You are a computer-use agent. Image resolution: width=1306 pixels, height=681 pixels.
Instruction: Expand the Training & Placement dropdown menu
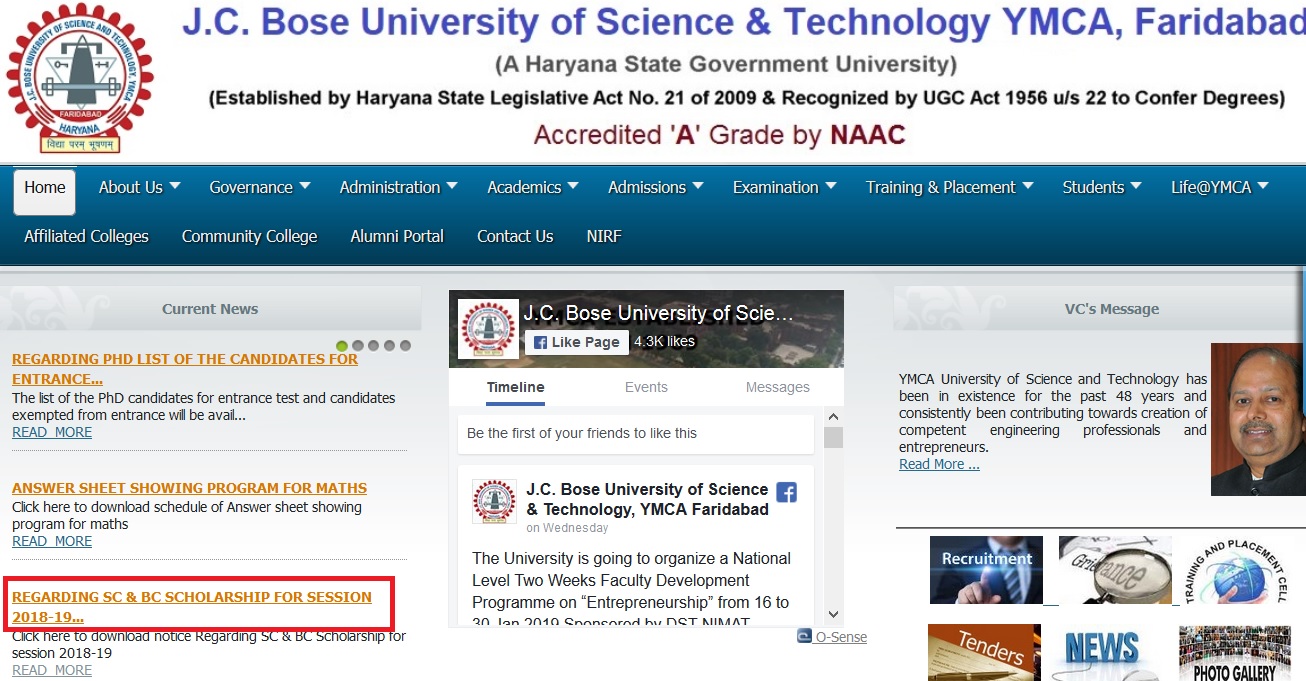point(949,187)
